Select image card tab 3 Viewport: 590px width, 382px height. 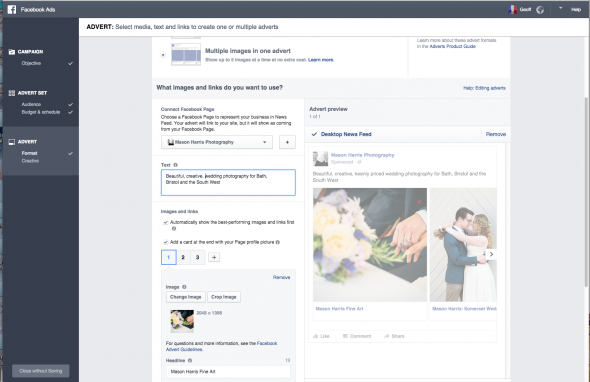[198, 257]
